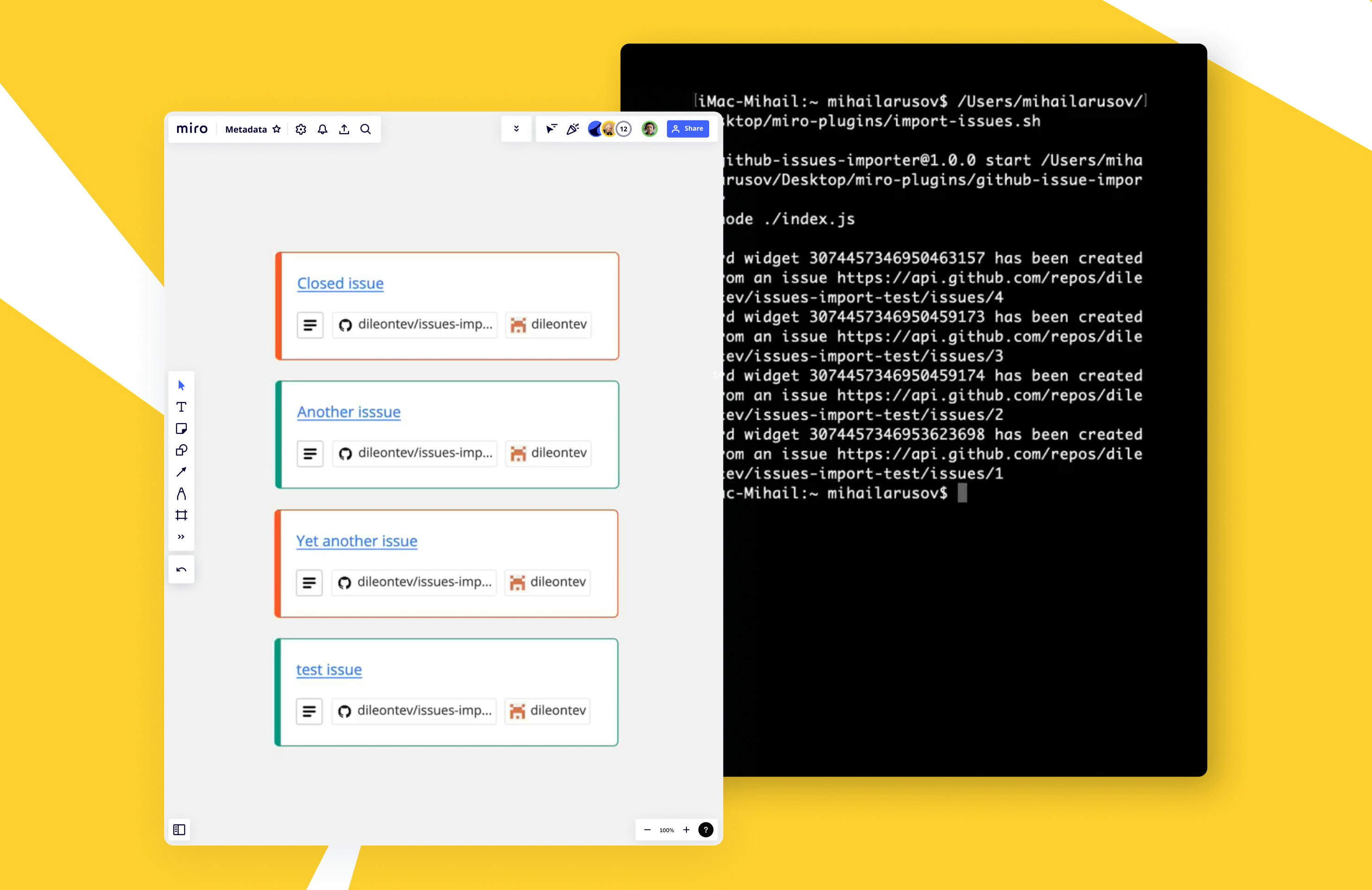Open notifications bell icon
Image resolution: width=1372 pixels, height=890 pixels.
coord(322,129)
